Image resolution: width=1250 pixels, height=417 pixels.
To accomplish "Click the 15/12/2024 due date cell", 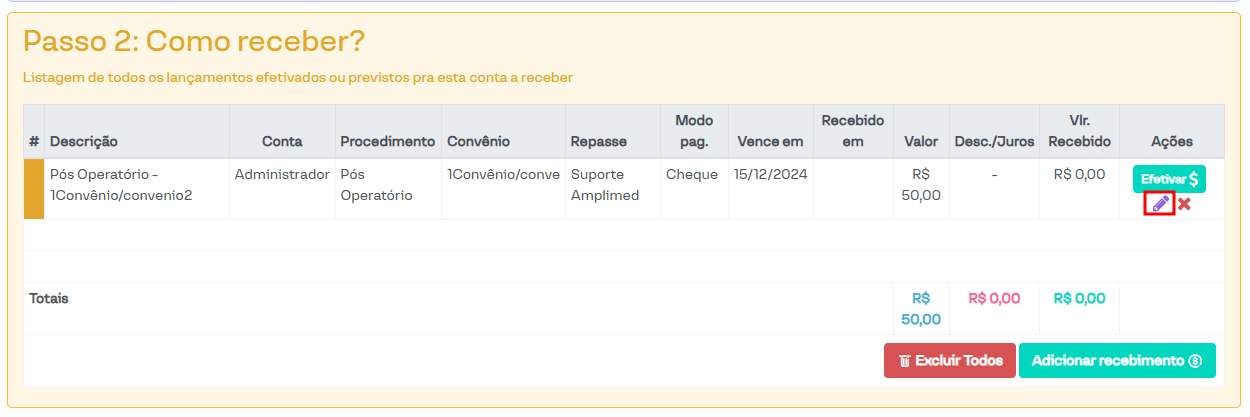I will pyautogui.click(x=770, y=175).
